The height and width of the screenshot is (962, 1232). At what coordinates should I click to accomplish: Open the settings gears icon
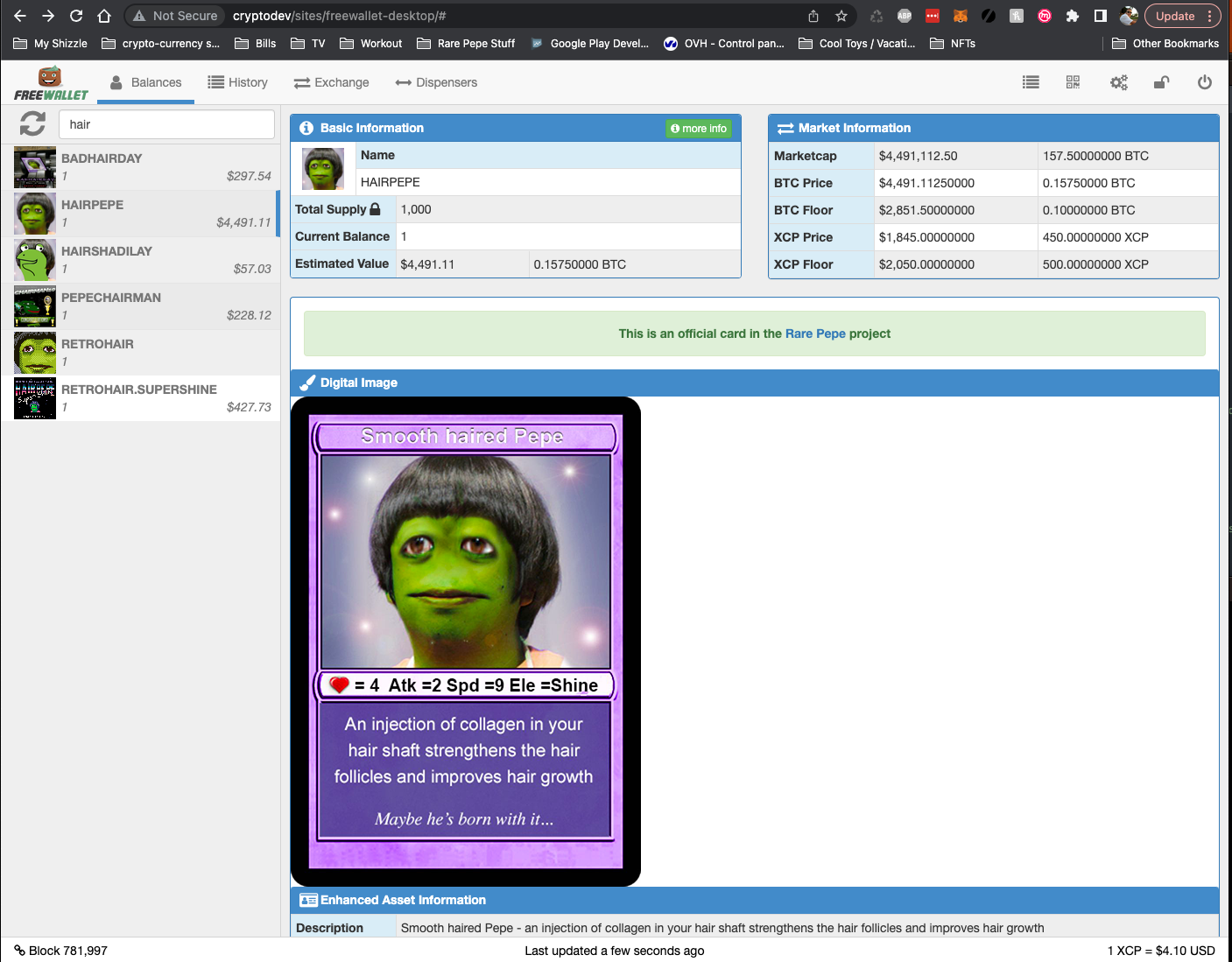pyautogui.click(x=1118, y=82)
